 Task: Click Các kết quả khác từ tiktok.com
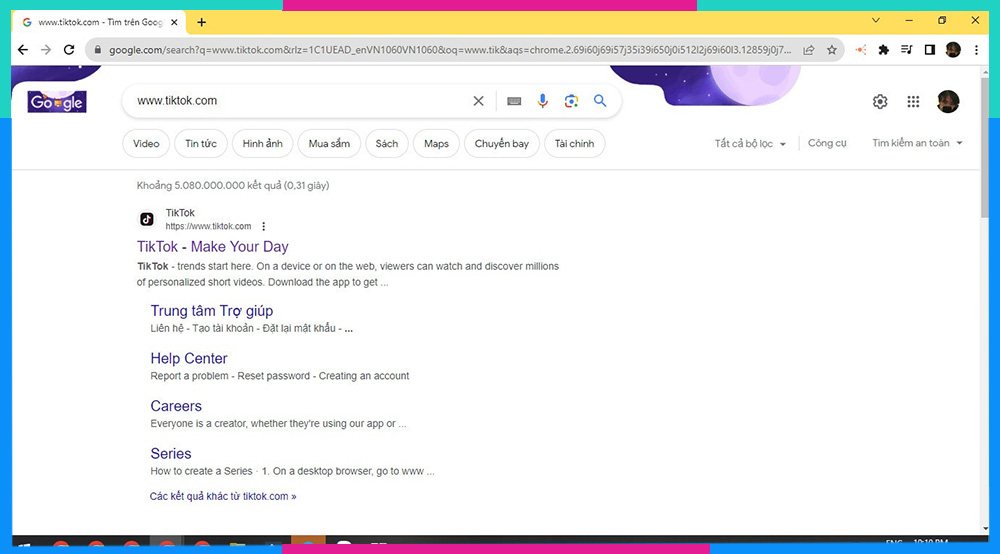click(x=223, y=496)
